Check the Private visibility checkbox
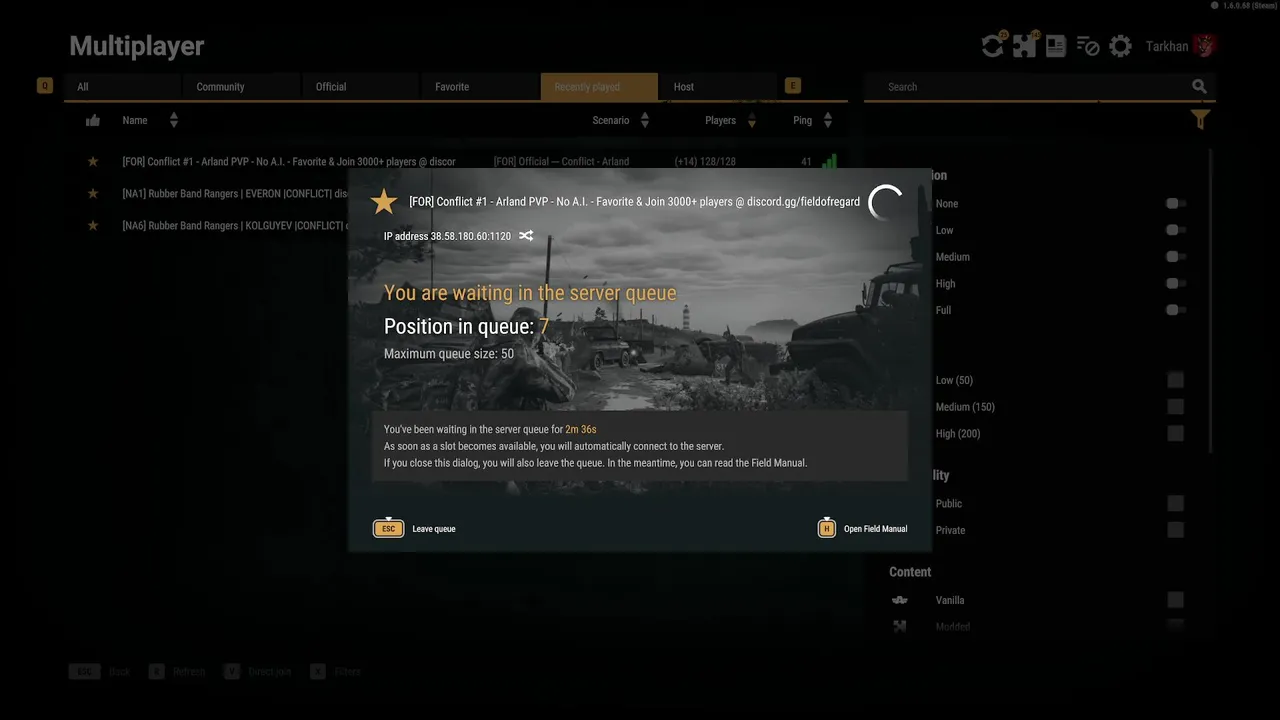Viewport: 1280px width, 720px height. (x=1176, y=530)
